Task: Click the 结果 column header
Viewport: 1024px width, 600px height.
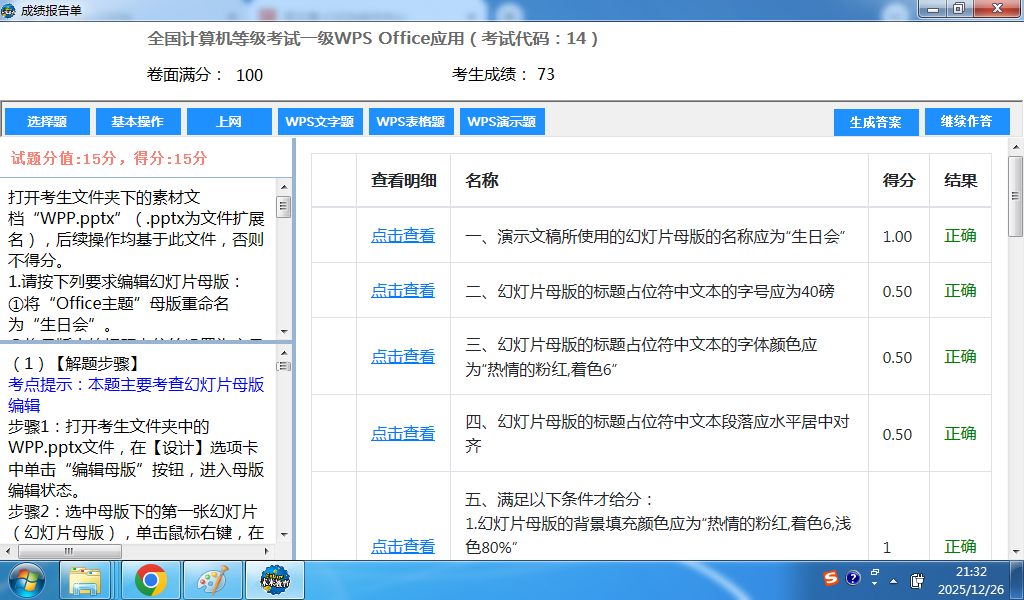Action: coord(961,181)
